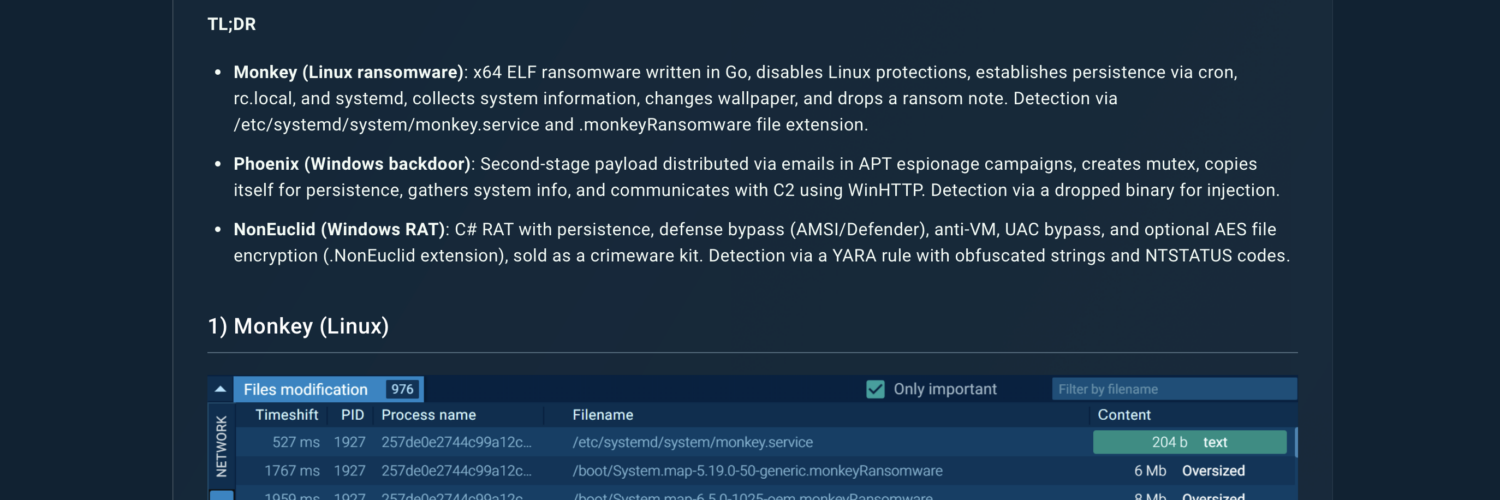Click the Content column header
1500x500 pixels.
(1124, 415)
